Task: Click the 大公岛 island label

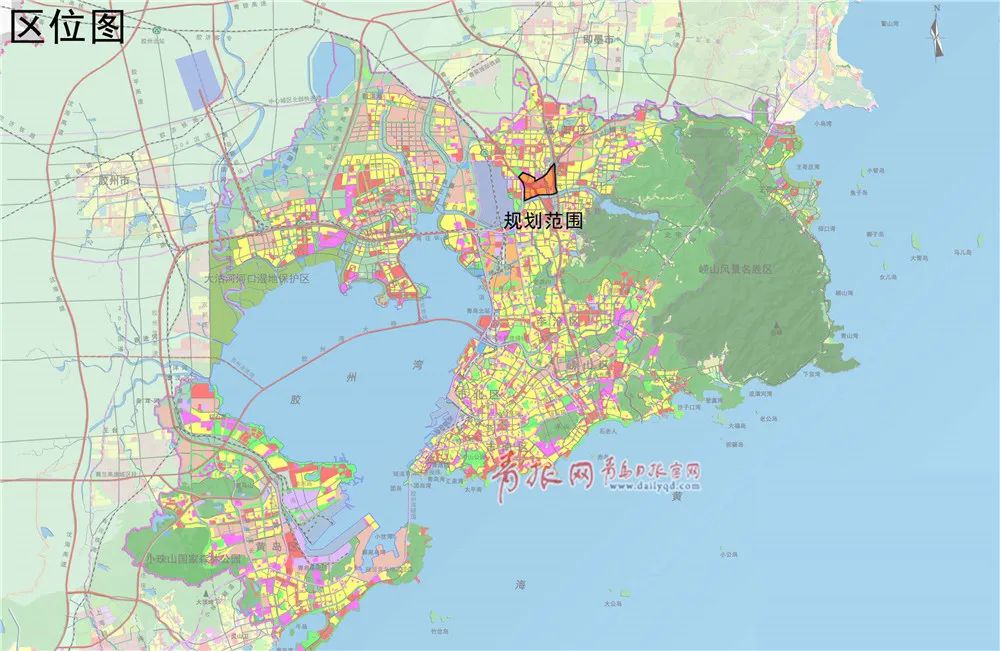Action: point(614,604)
